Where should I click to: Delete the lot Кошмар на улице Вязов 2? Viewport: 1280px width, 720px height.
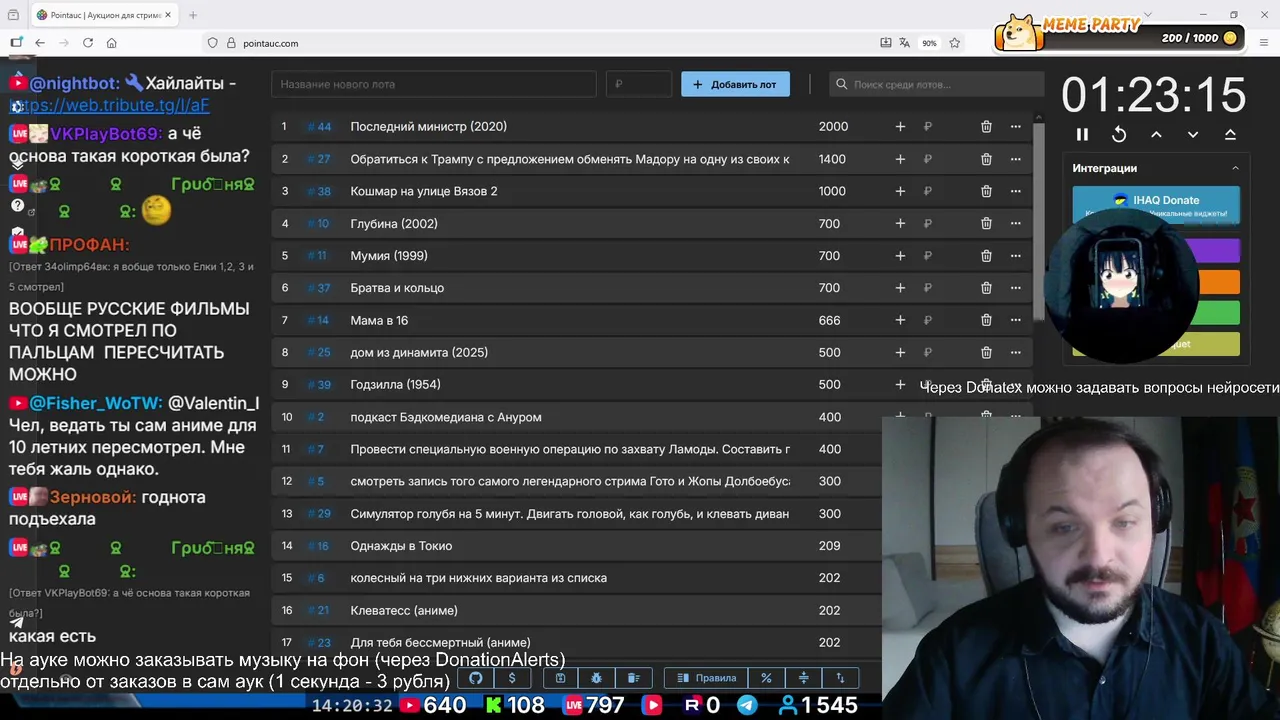point(986,191)
